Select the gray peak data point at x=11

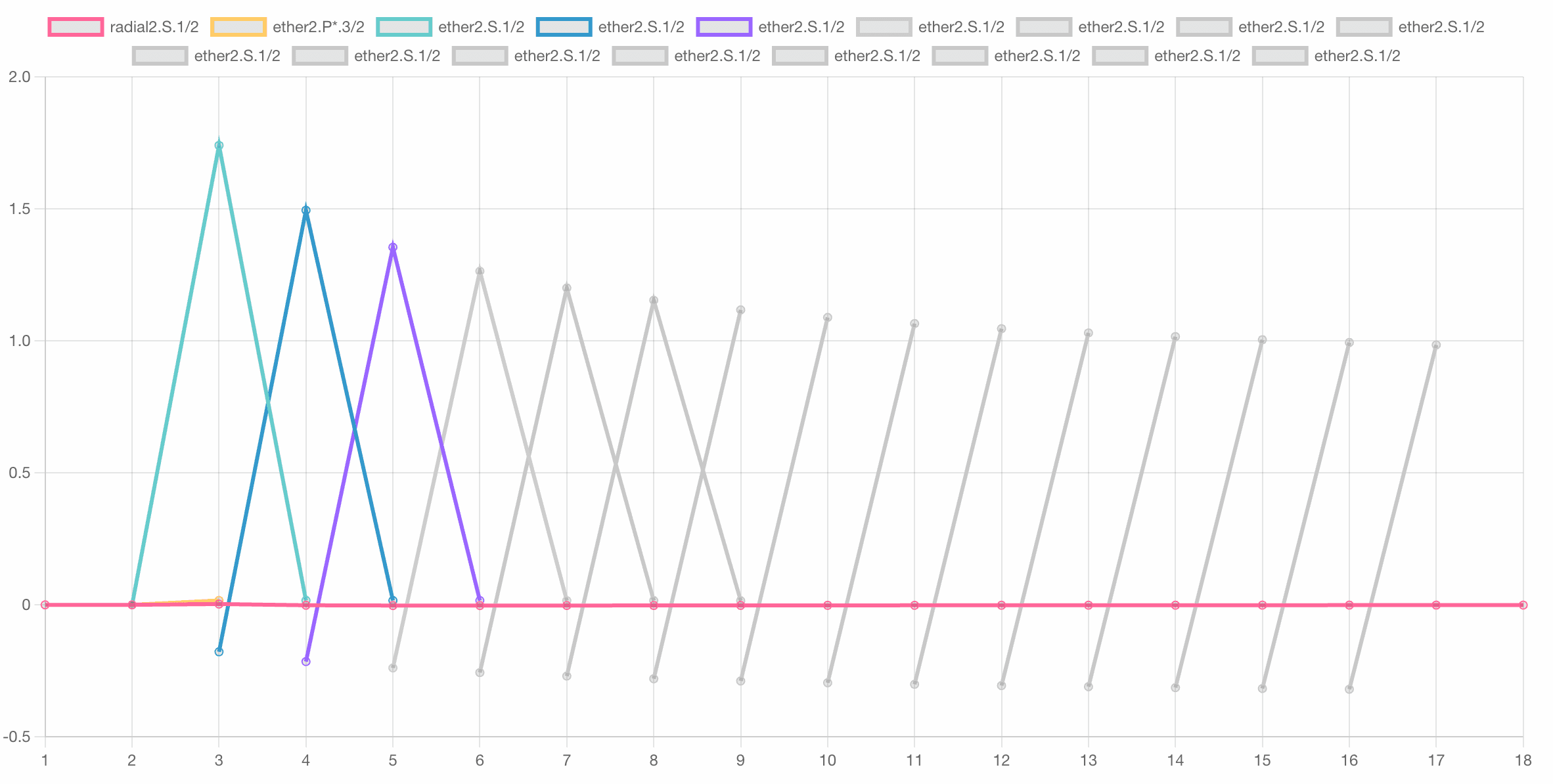click(x=914, y=324)
